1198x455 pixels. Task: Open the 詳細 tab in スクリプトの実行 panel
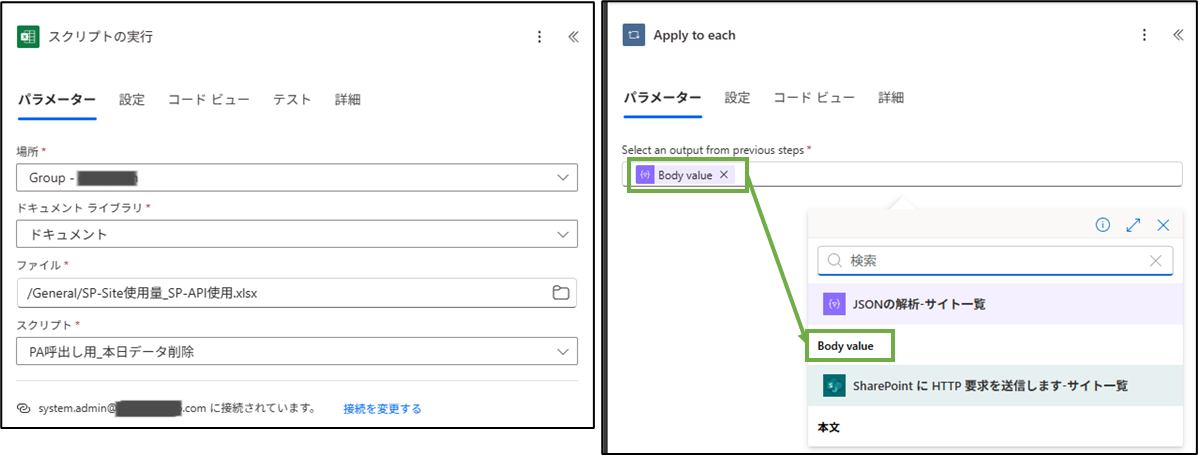point(348,99)
